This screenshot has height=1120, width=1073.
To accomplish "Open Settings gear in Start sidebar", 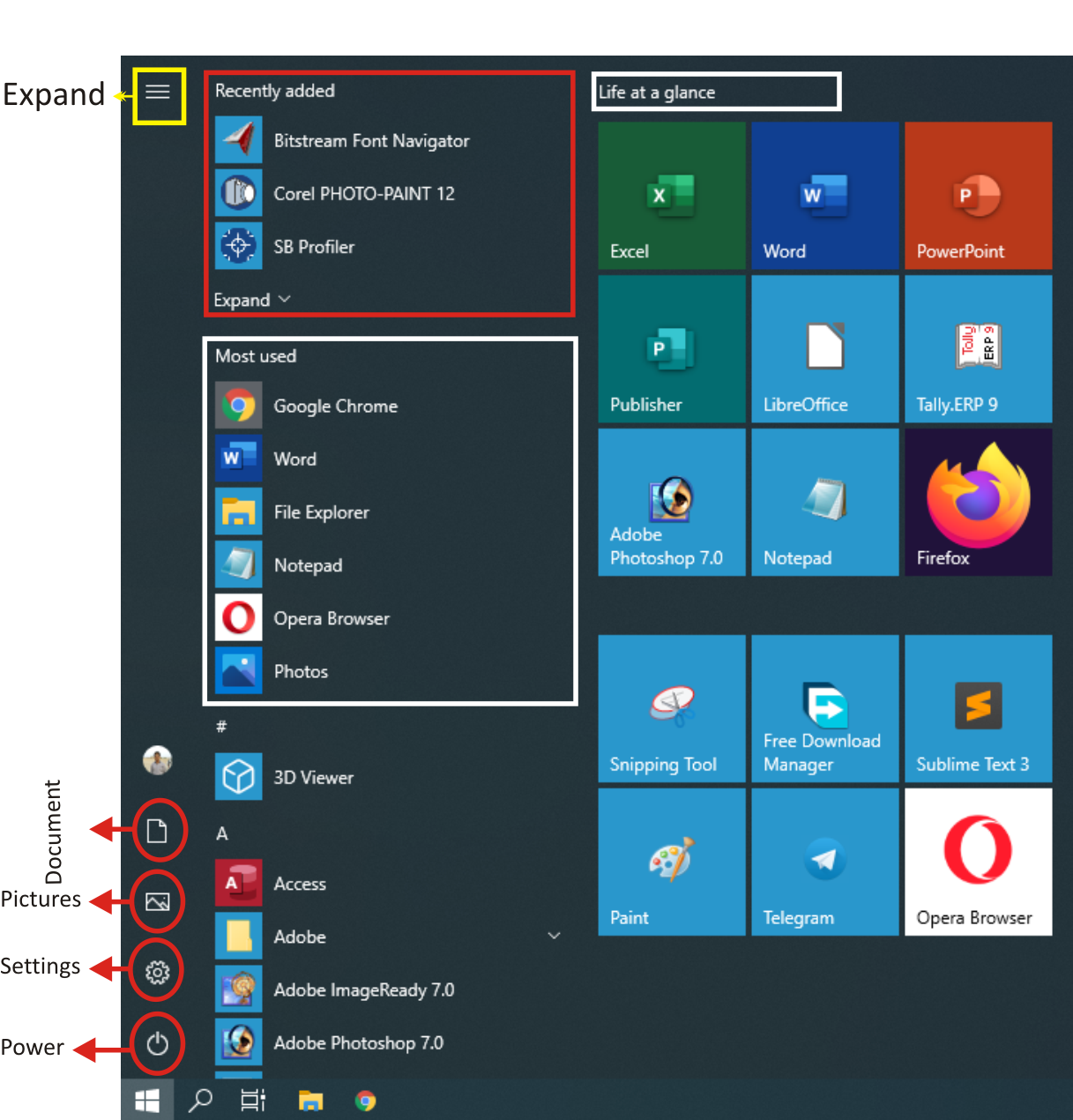I will [x=158, y=972].
